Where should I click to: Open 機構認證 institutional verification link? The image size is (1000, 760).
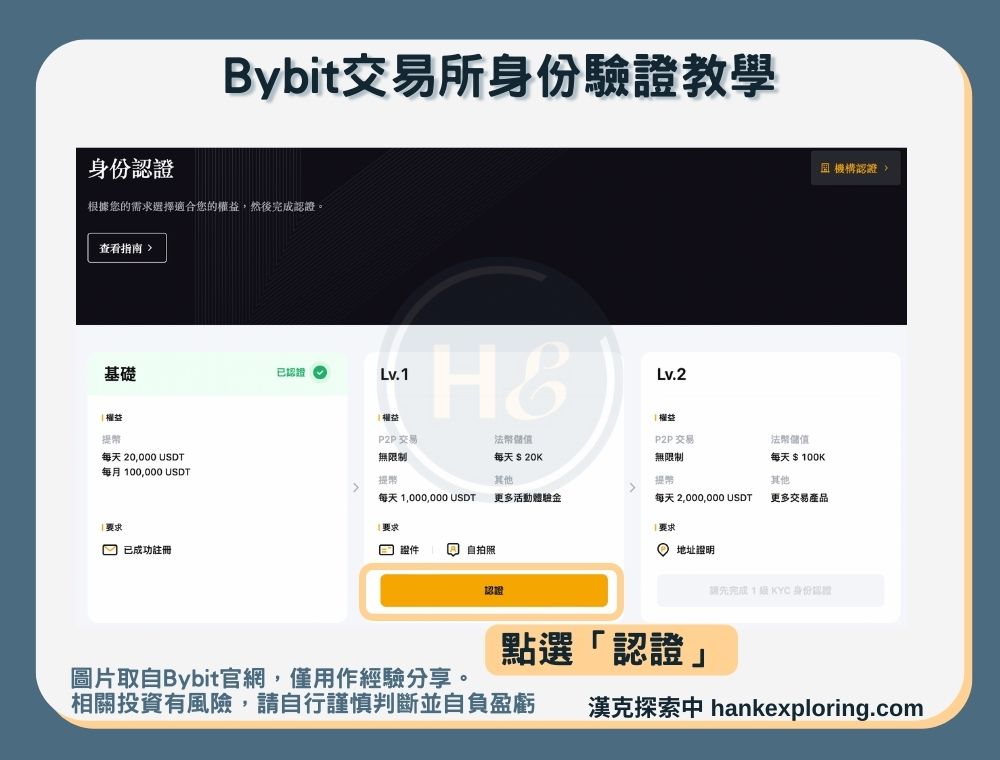coord(855,168)
